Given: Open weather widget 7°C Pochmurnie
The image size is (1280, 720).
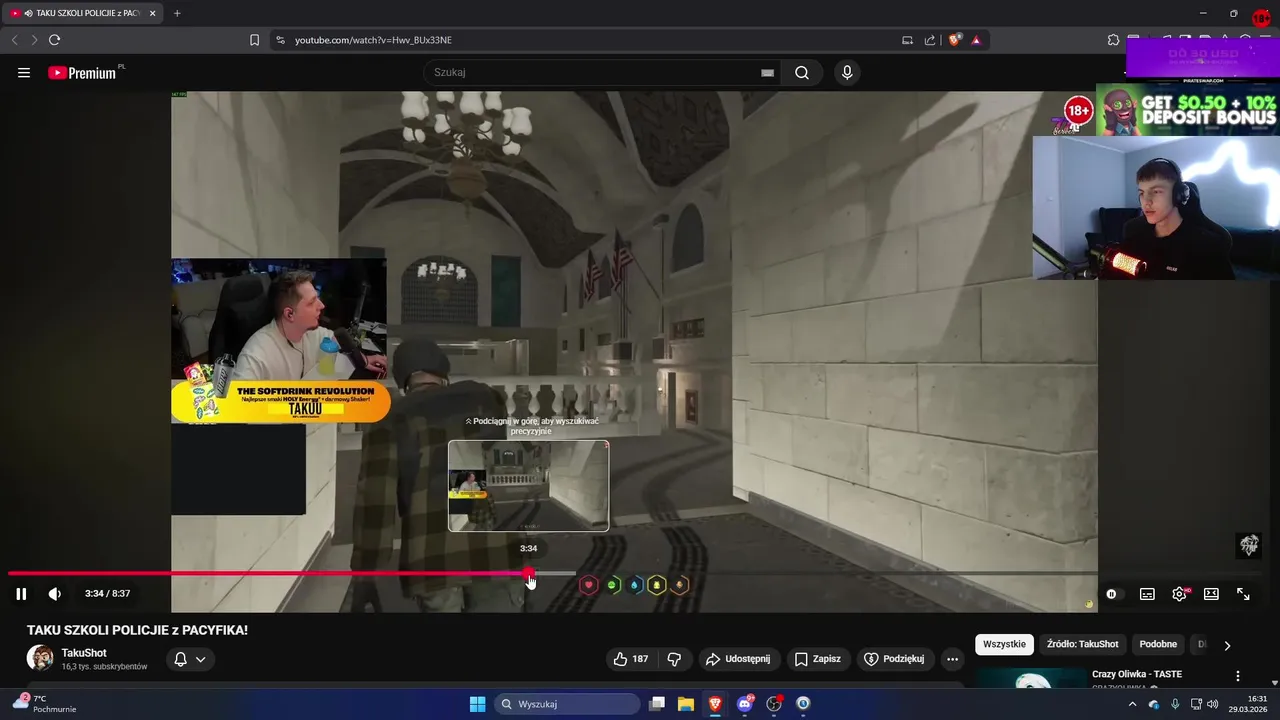Looking at the screenshot, I should click(45, 703).
